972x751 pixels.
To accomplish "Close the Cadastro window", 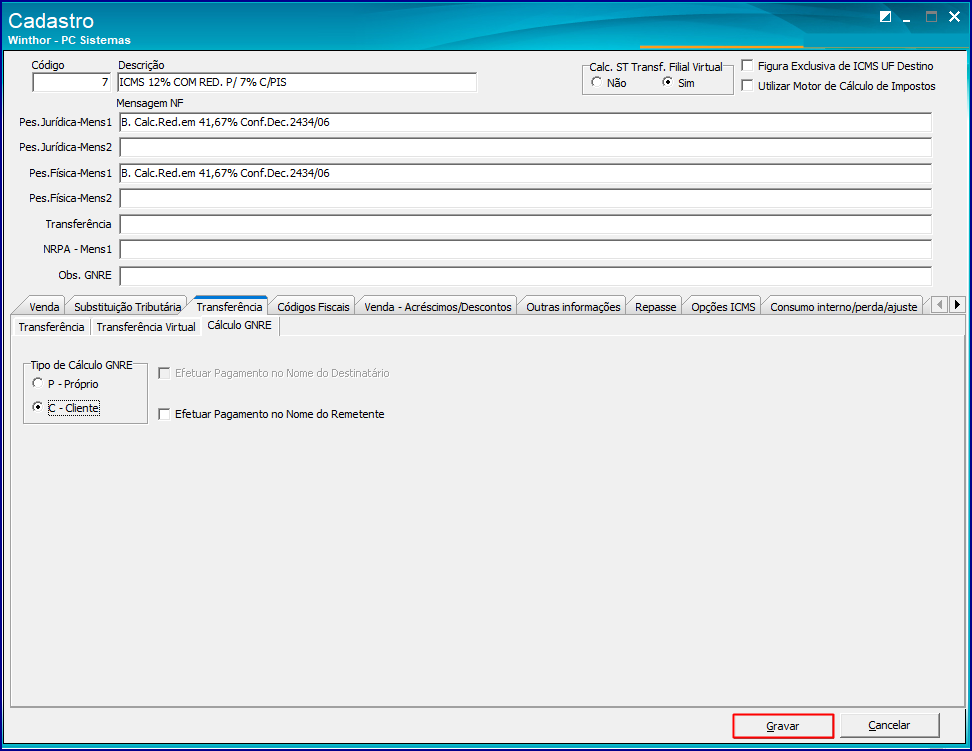I will [x=955, y=17].
